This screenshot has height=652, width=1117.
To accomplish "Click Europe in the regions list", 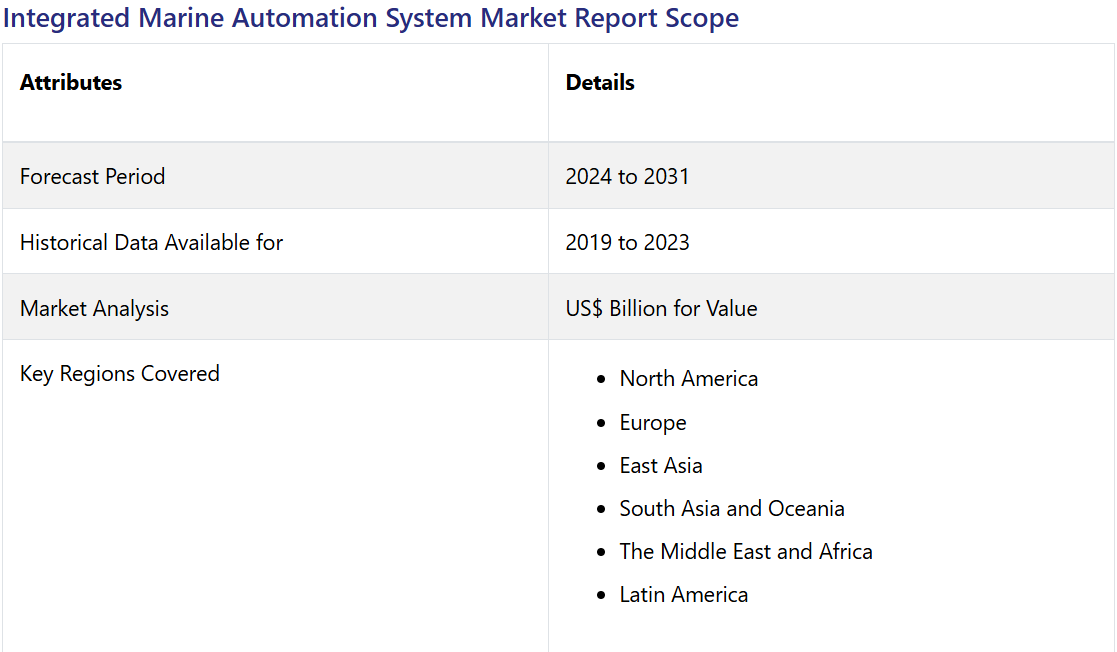I will pyautogui.click(x=652, y=423).
